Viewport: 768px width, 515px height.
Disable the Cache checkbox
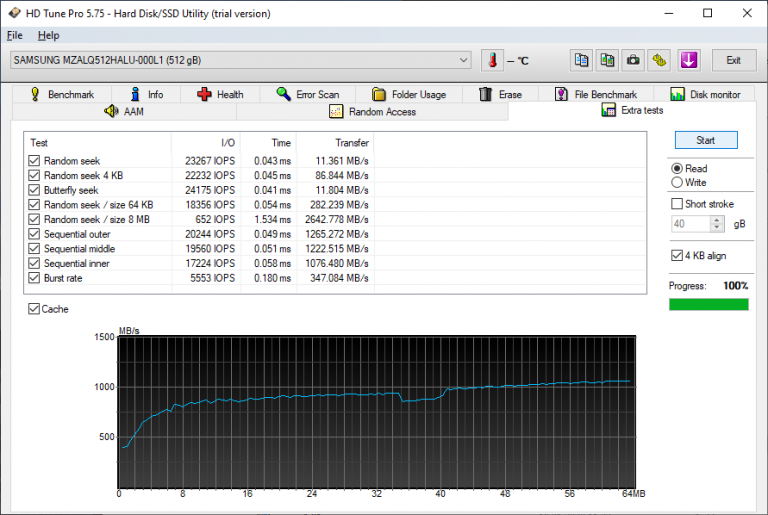tap(35, 309)
